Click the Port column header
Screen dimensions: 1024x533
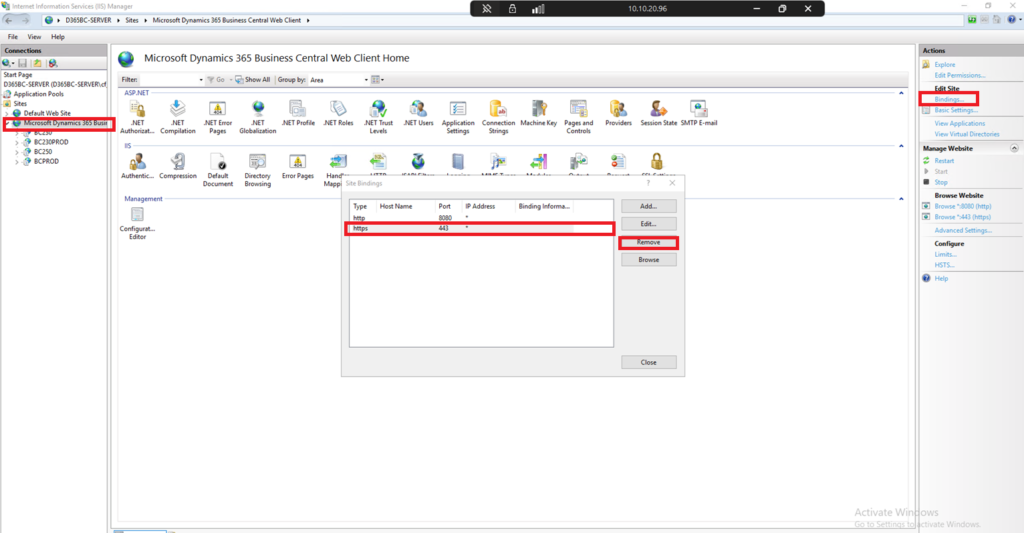(448, 206)
